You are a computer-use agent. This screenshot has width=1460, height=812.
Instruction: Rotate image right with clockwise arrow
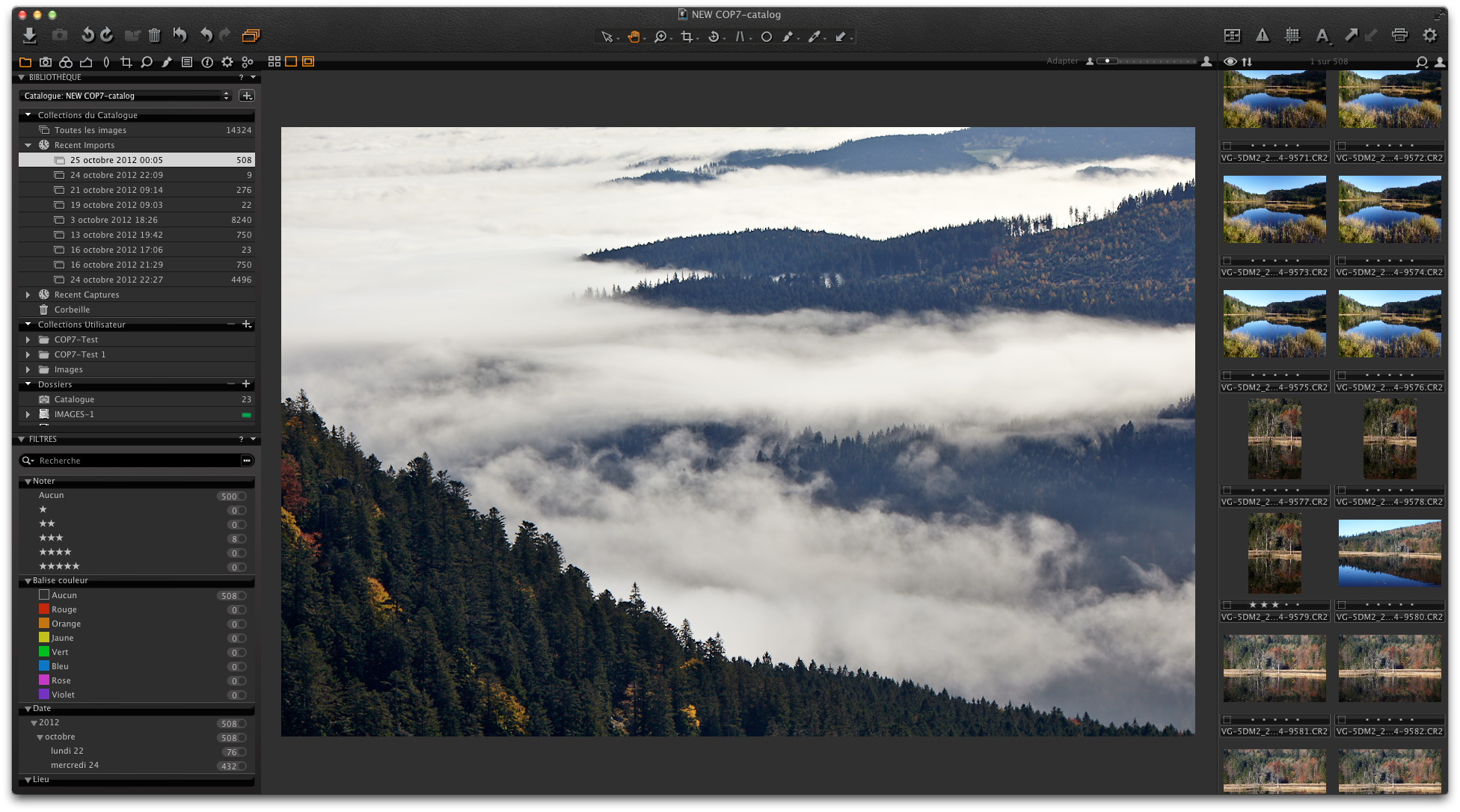point(107,35)
